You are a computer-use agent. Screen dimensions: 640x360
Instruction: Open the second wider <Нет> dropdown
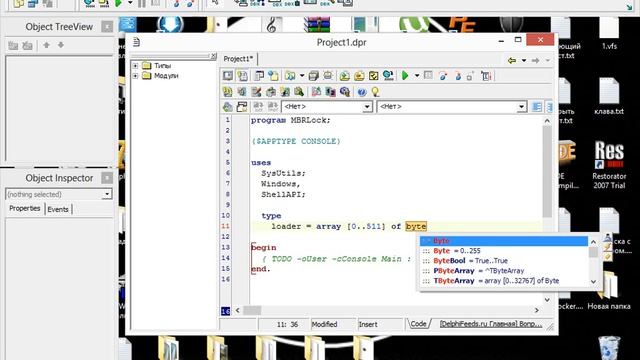(x=521, y=107)
